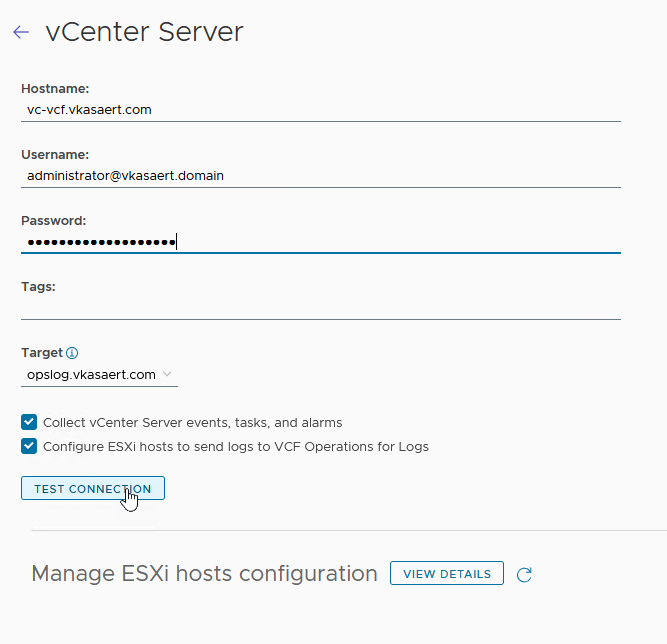Open the Target dropdown showing opslog.vkasaert.com

coord(98,374)
